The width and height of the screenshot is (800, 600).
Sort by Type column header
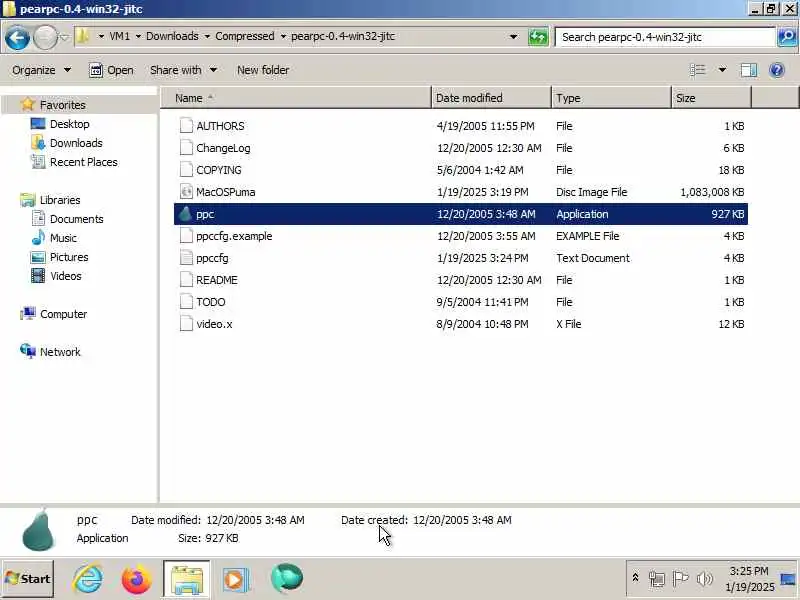click(x=611, y=98)
